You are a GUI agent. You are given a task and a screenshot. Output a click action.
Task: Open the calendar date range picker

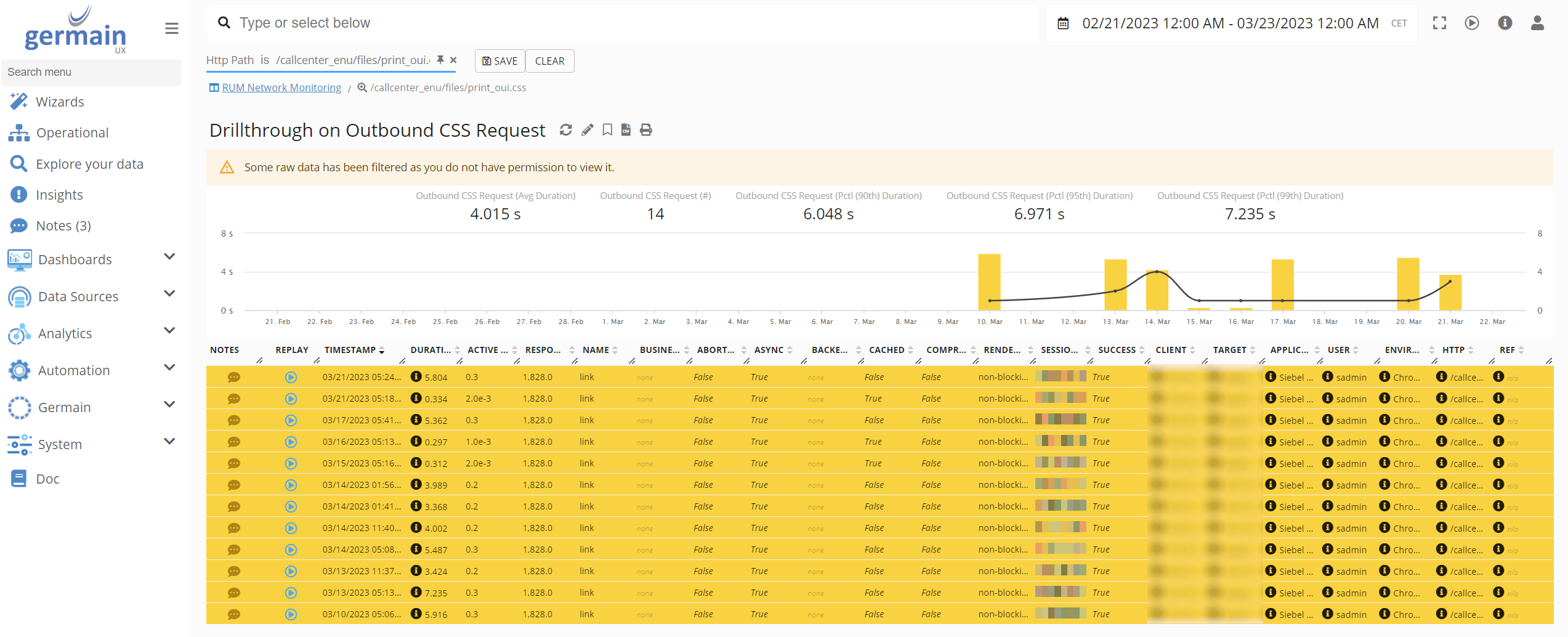coord(1064,23)
